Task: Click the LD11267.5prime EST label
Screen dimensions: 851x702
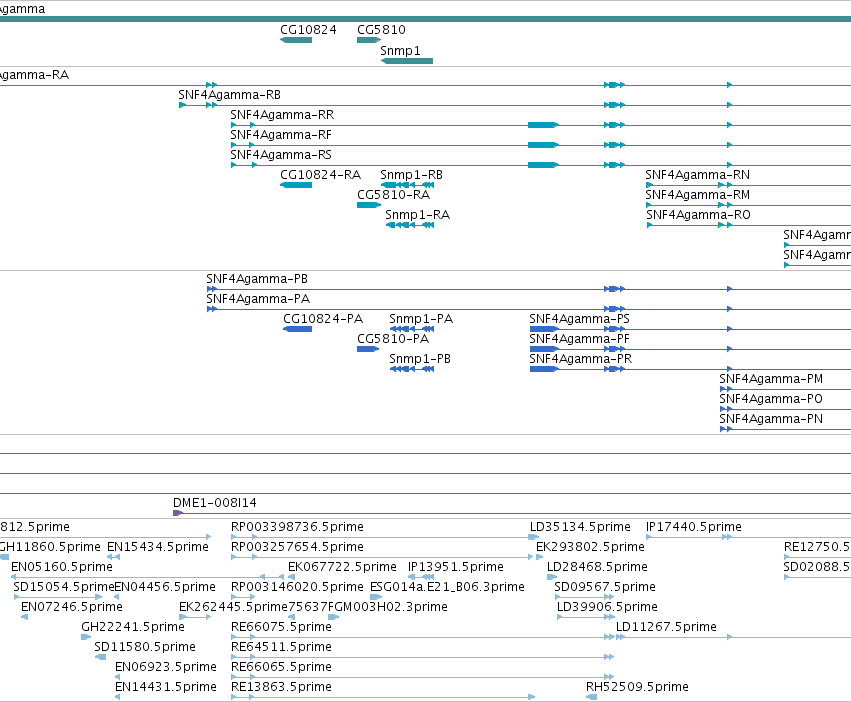Action: pyautogui.click(x=666, y=627)
